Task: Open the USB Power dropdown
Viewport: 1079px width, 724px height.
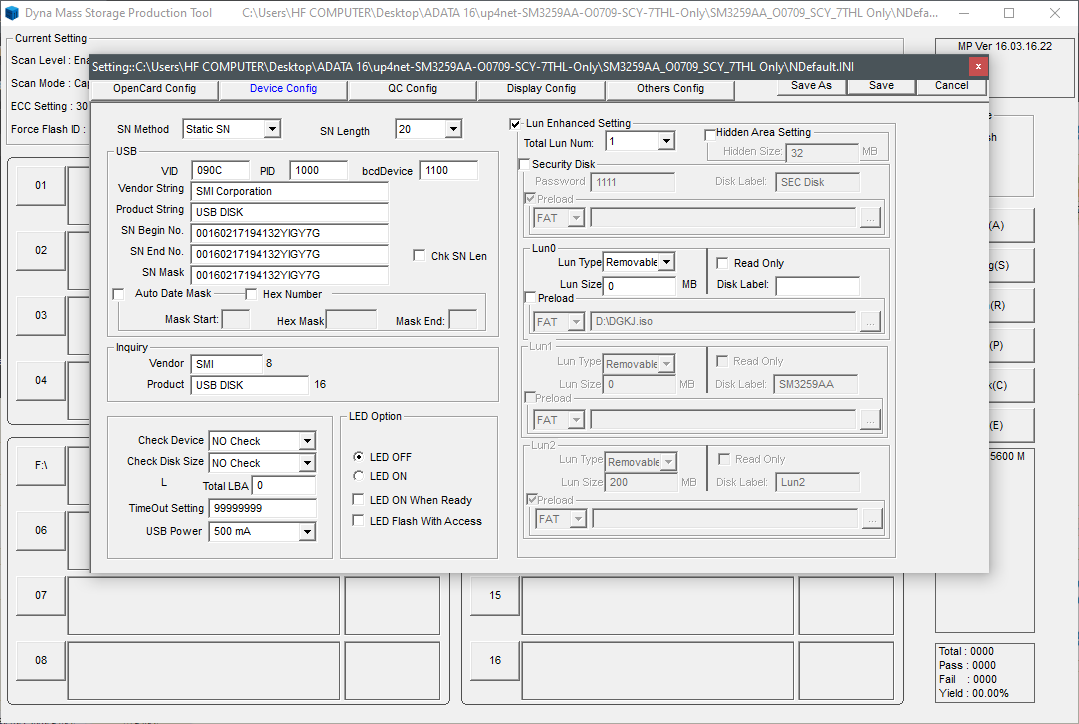Action: [x=308, y=531]
